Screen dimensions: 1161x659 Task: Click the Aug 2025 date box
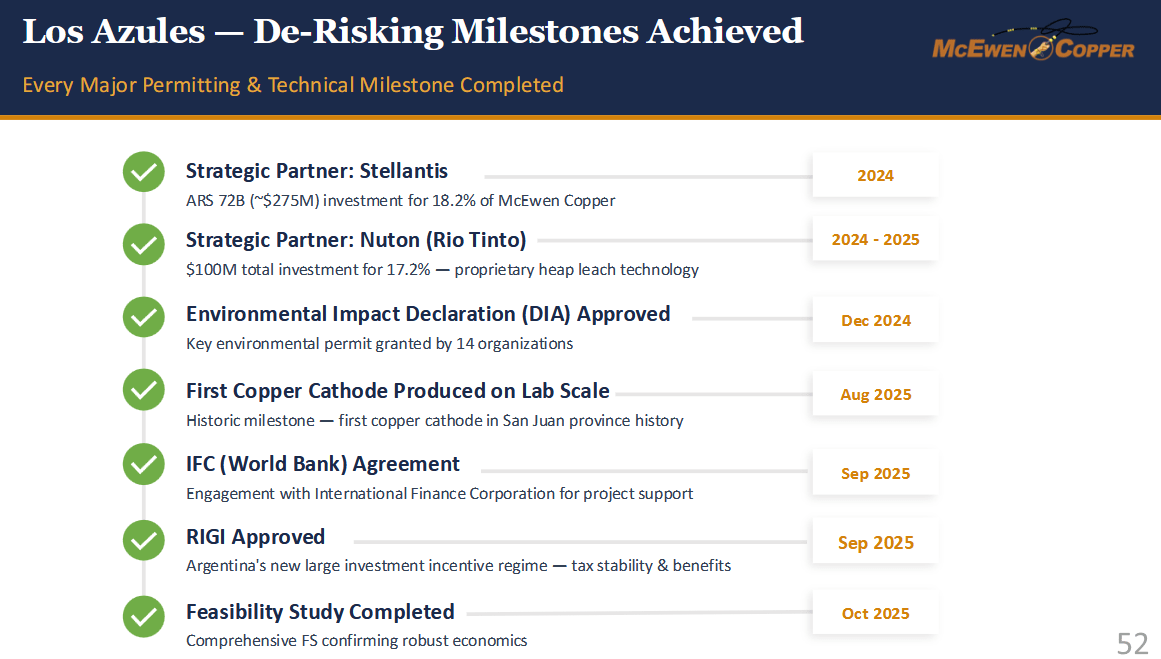pyautogui.click(x=875, y=395)
